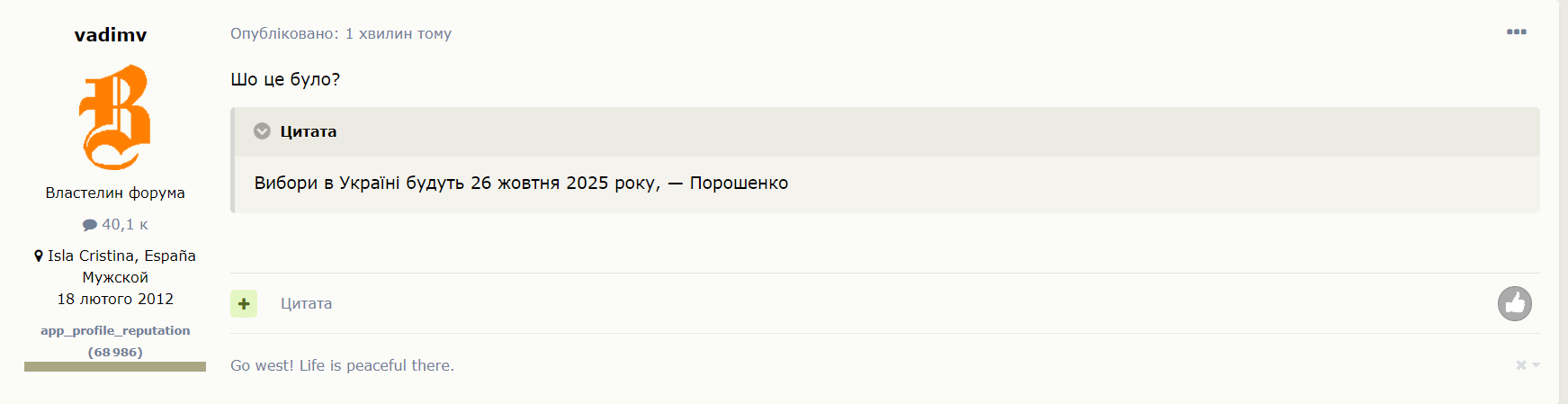Click the speech bubble posts icon
The image size is (1568, 404).
(90, 225)
